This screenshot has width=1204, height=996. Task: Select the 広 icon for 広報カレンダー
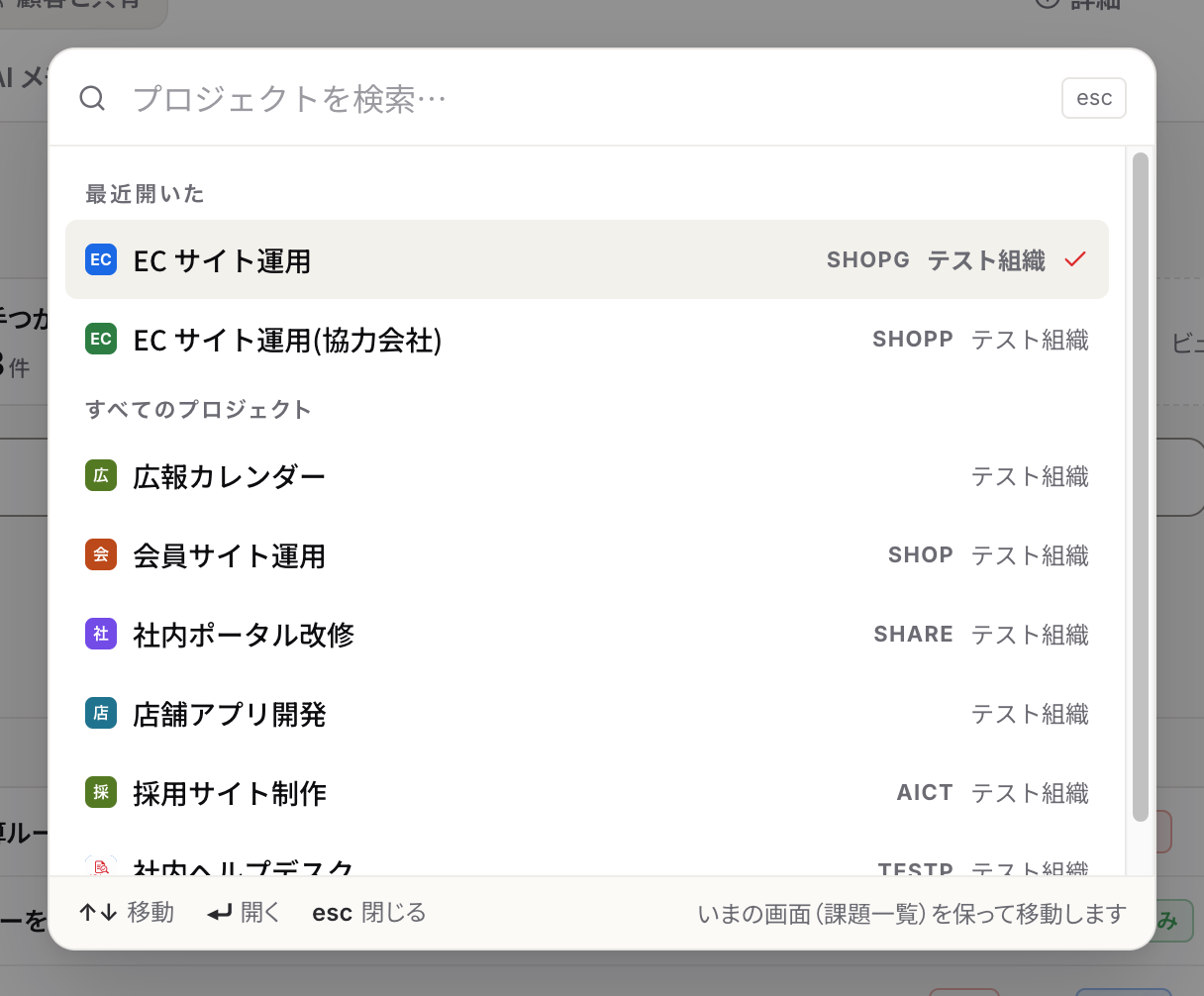click(101, 475)
